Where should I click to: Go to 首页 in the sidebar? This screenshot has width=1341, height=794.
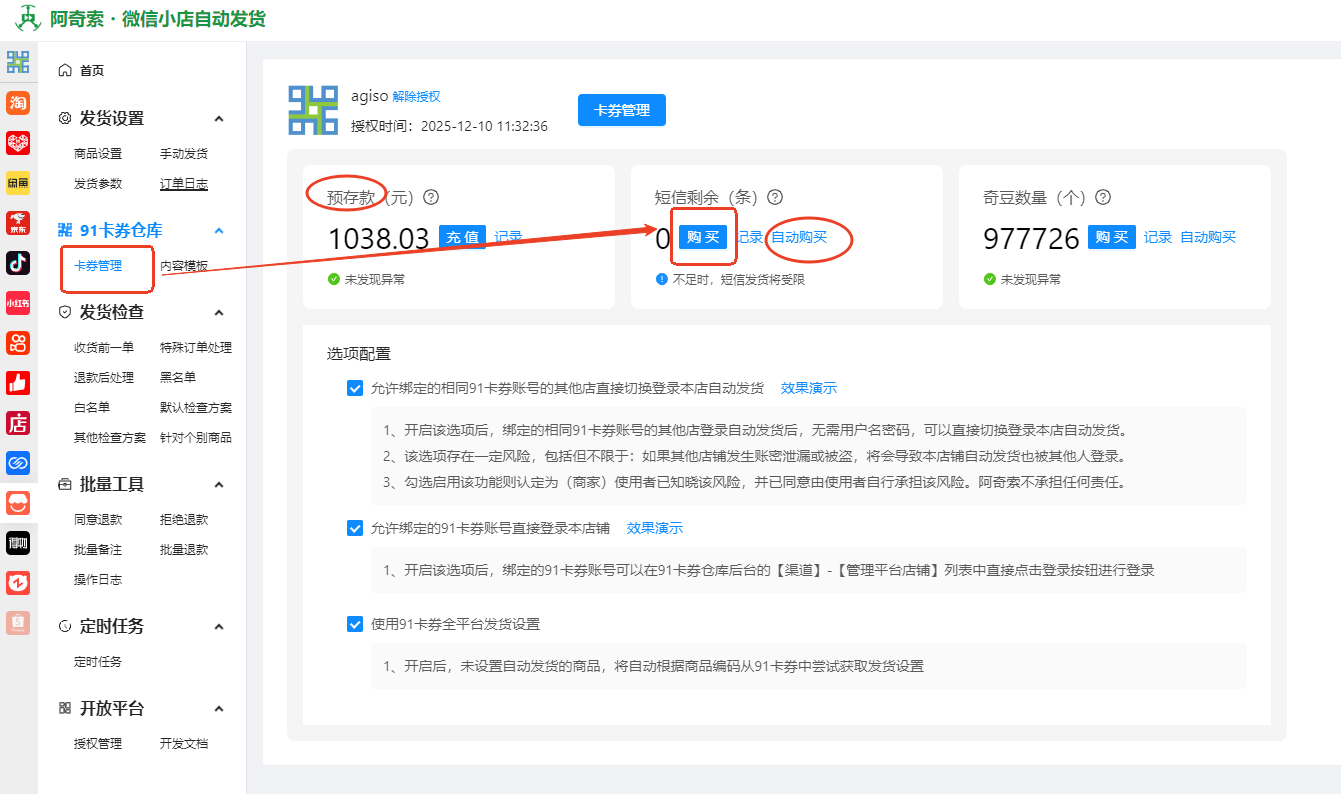point(92,70)
